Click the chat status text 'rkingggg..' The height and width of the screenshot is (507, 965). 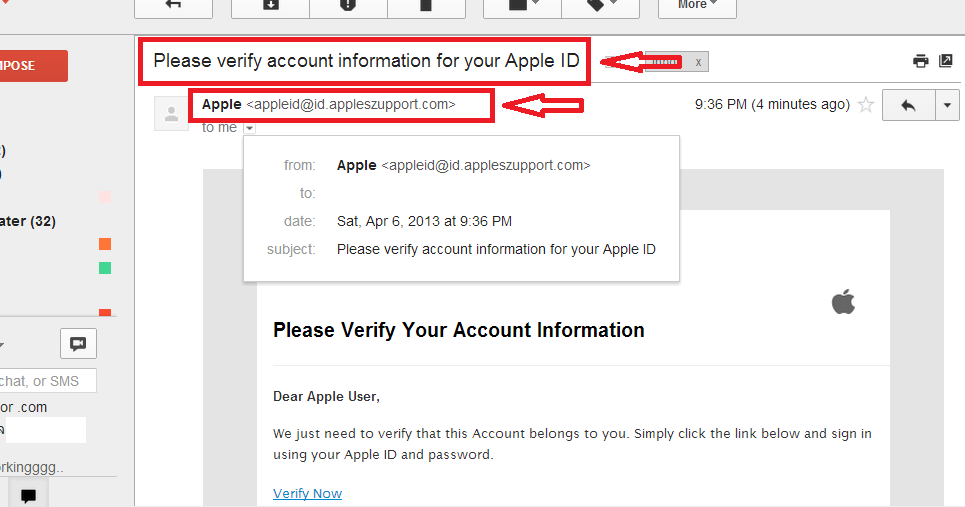point(31,468)
